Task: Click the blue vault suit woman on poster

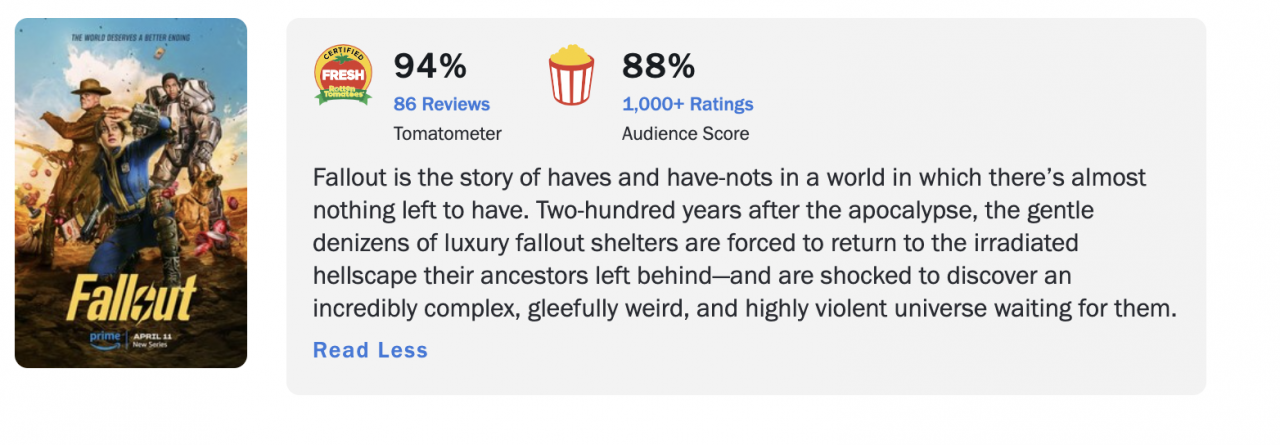Action: (128, 175)
